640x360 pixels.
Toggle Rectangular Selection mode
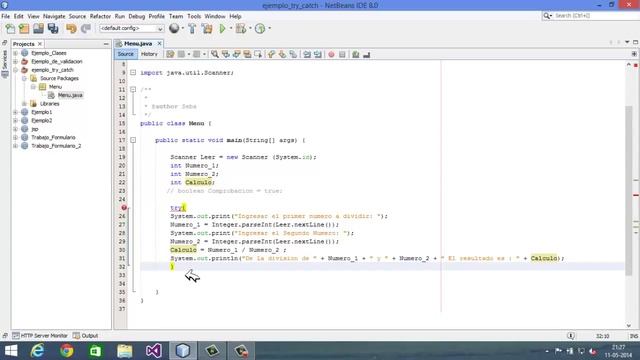pos(258,54)
